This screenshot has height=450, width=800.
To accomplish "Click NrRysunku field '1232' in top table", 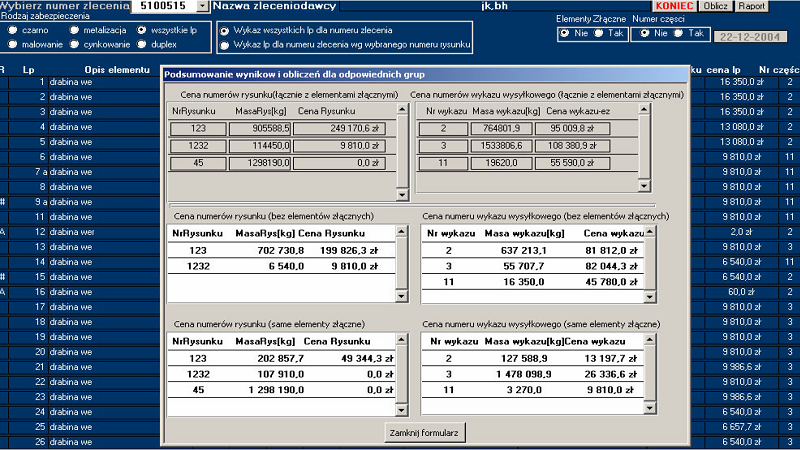I will [198, 146].
